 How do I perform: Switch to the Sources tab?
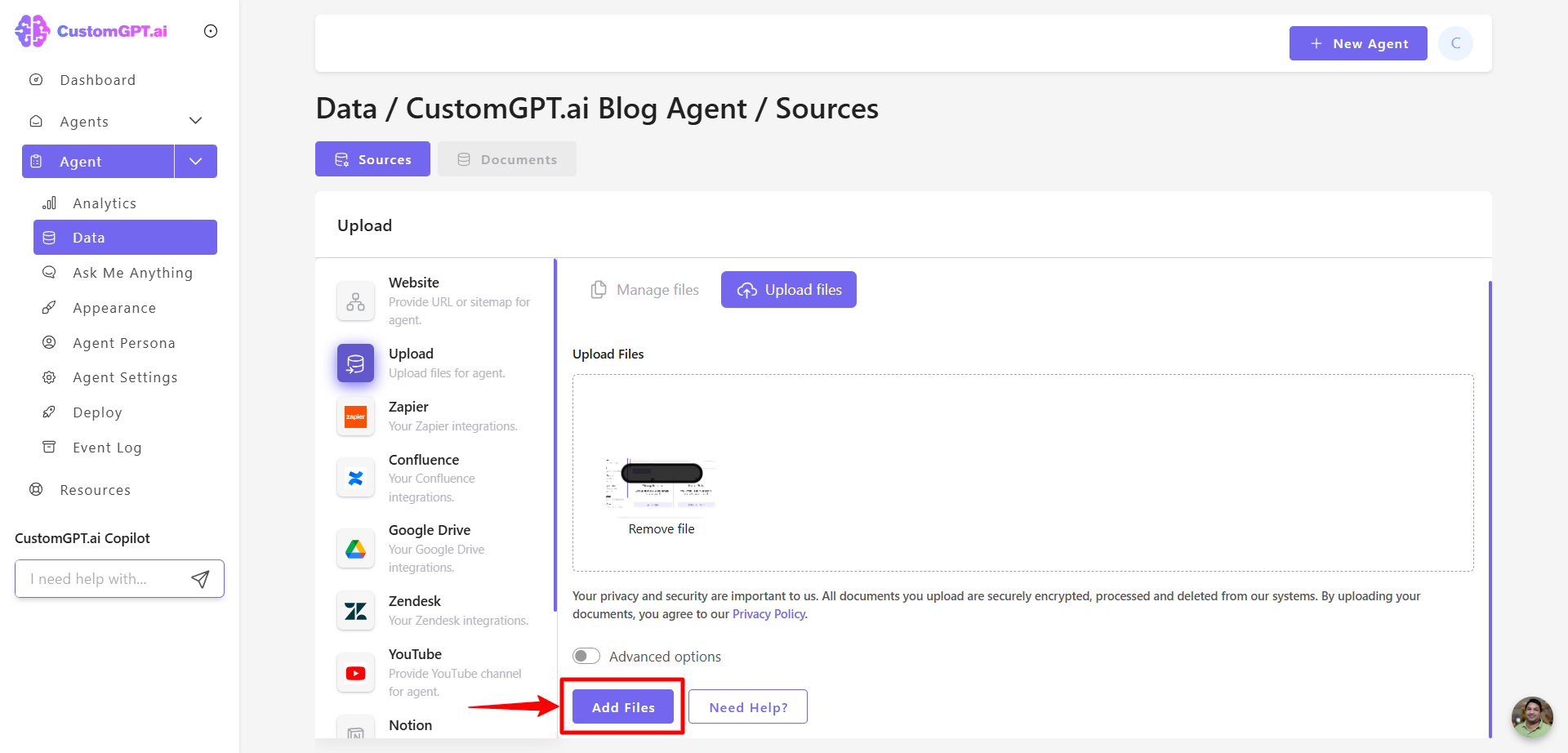[x=372, y=159]
